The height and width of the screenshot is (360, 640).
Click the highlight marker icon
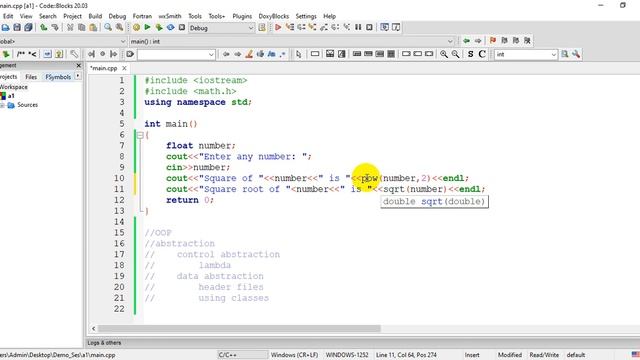pyautogui.click(x=249, y=54)
